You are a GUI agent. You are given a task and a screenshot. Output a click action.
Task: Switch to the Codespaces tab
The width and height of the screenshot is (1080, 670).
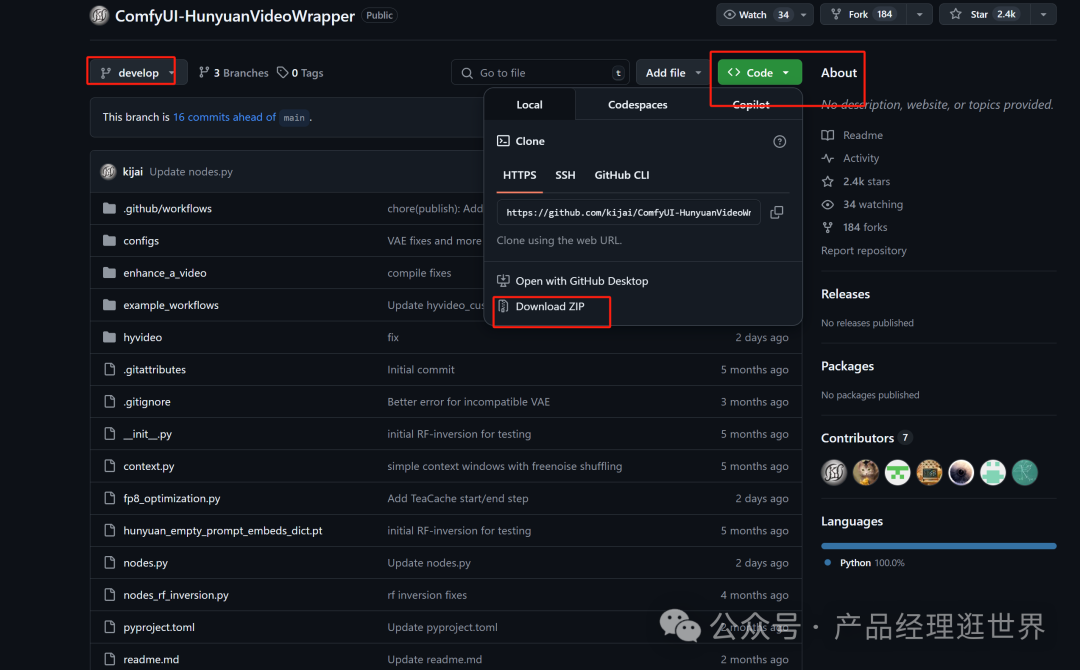637,105
